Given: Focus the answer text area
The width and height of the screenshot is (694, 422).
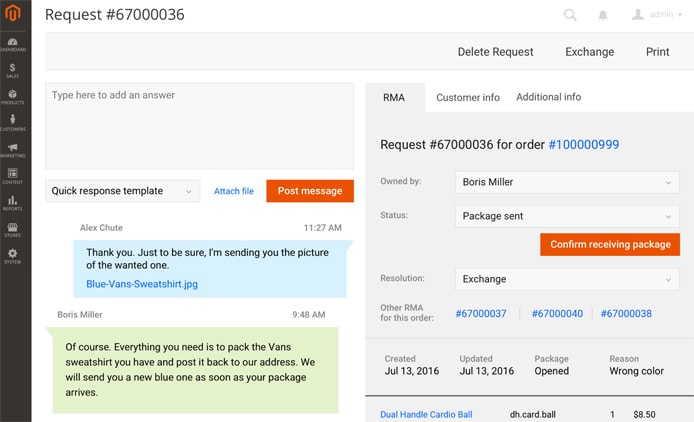Looking at the screenshot, I should pos(200,126).
